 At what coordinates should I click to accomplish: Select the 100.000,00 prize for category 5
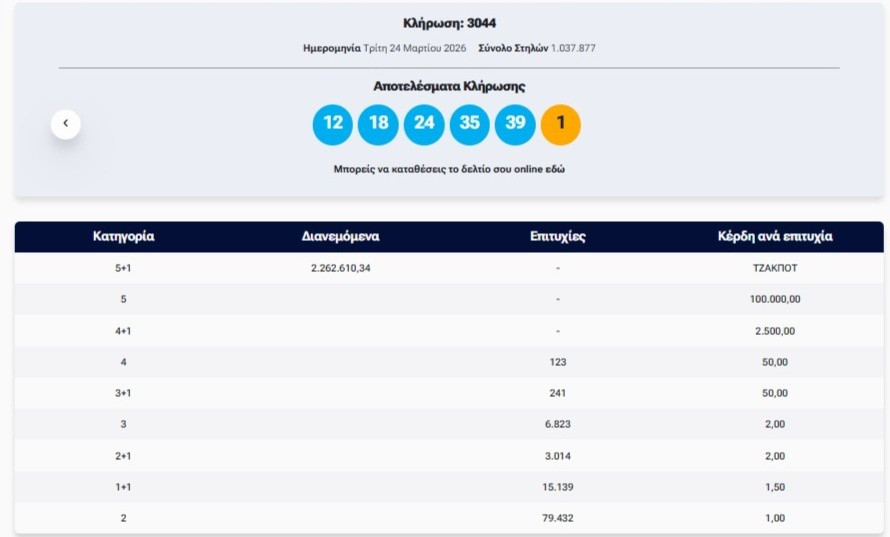(x=774, y=299)
